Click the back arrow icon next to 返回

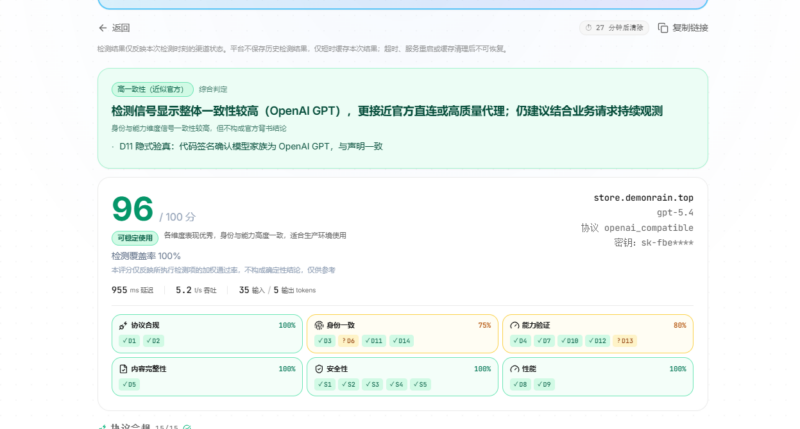[103, 28]
